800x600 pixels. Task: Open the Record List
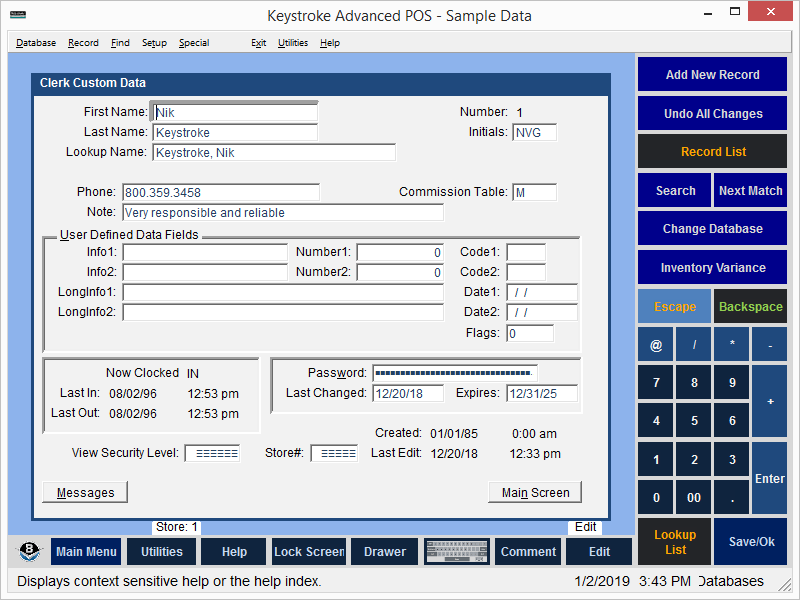coord(712,152)
